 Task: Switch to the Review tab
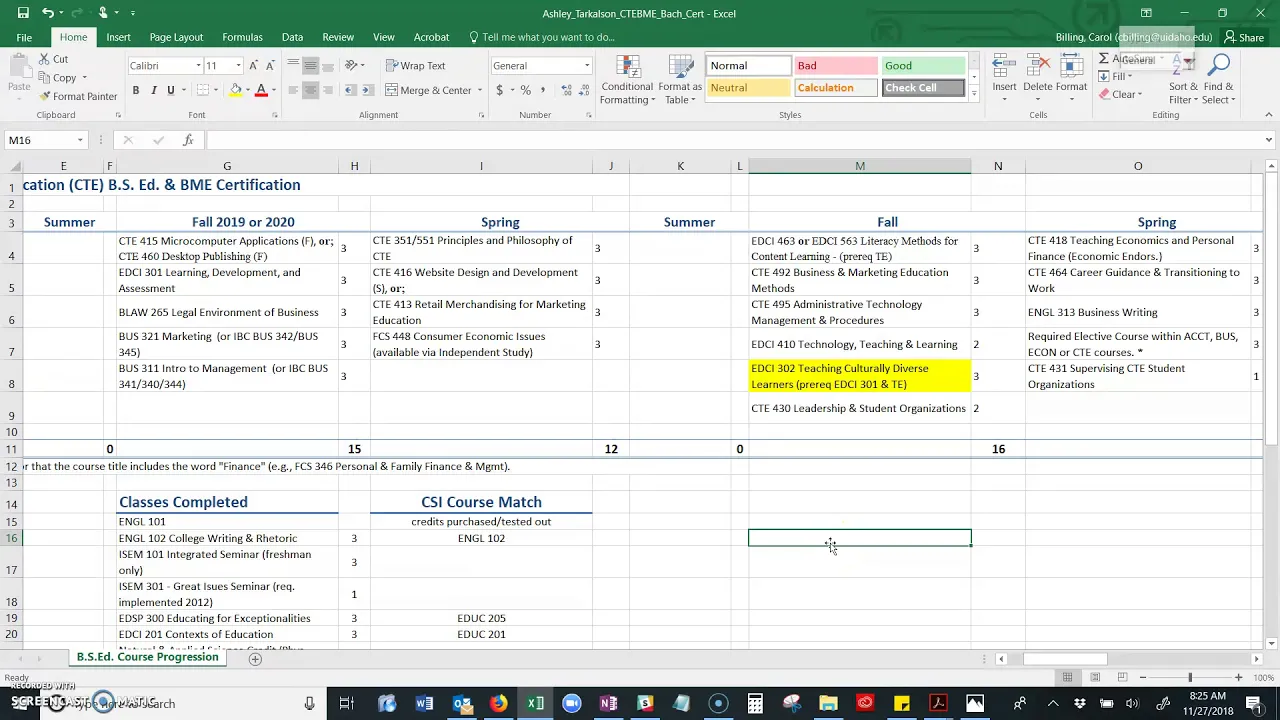(x=338, y=37)
